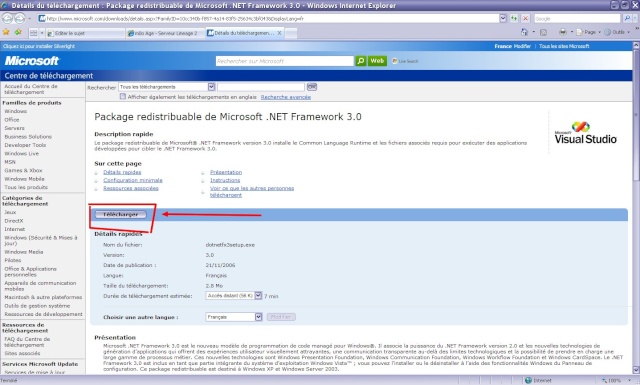Click the Microsoft logo in the header

click(x=32, y=61)
